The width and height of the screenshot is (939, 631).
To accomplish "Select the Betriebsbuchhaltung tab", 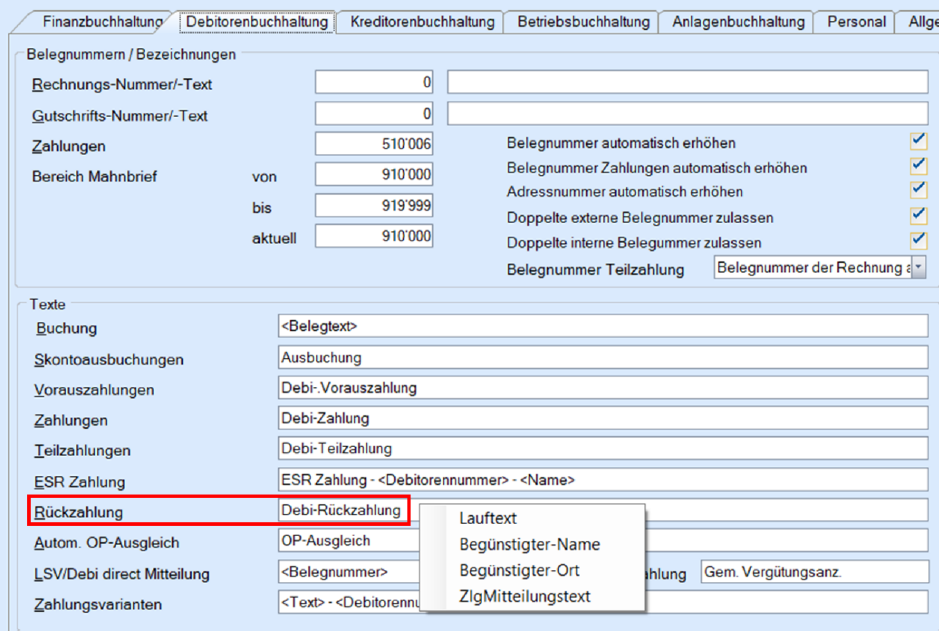I will (583, 21).
